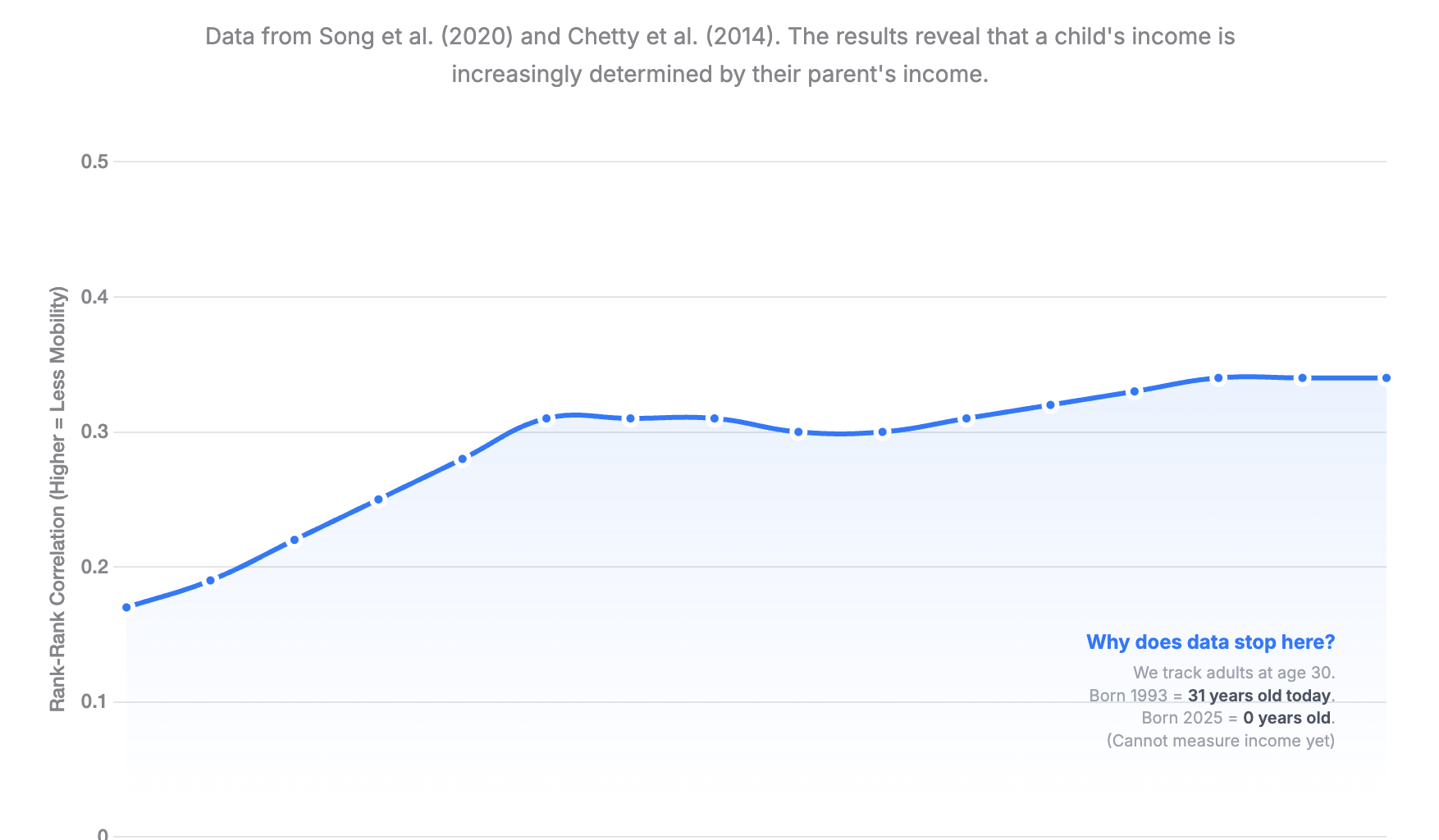Select the fifth data point at 0.28
The height and width of the screenshot is (840, 1439).
click(463, 459)
